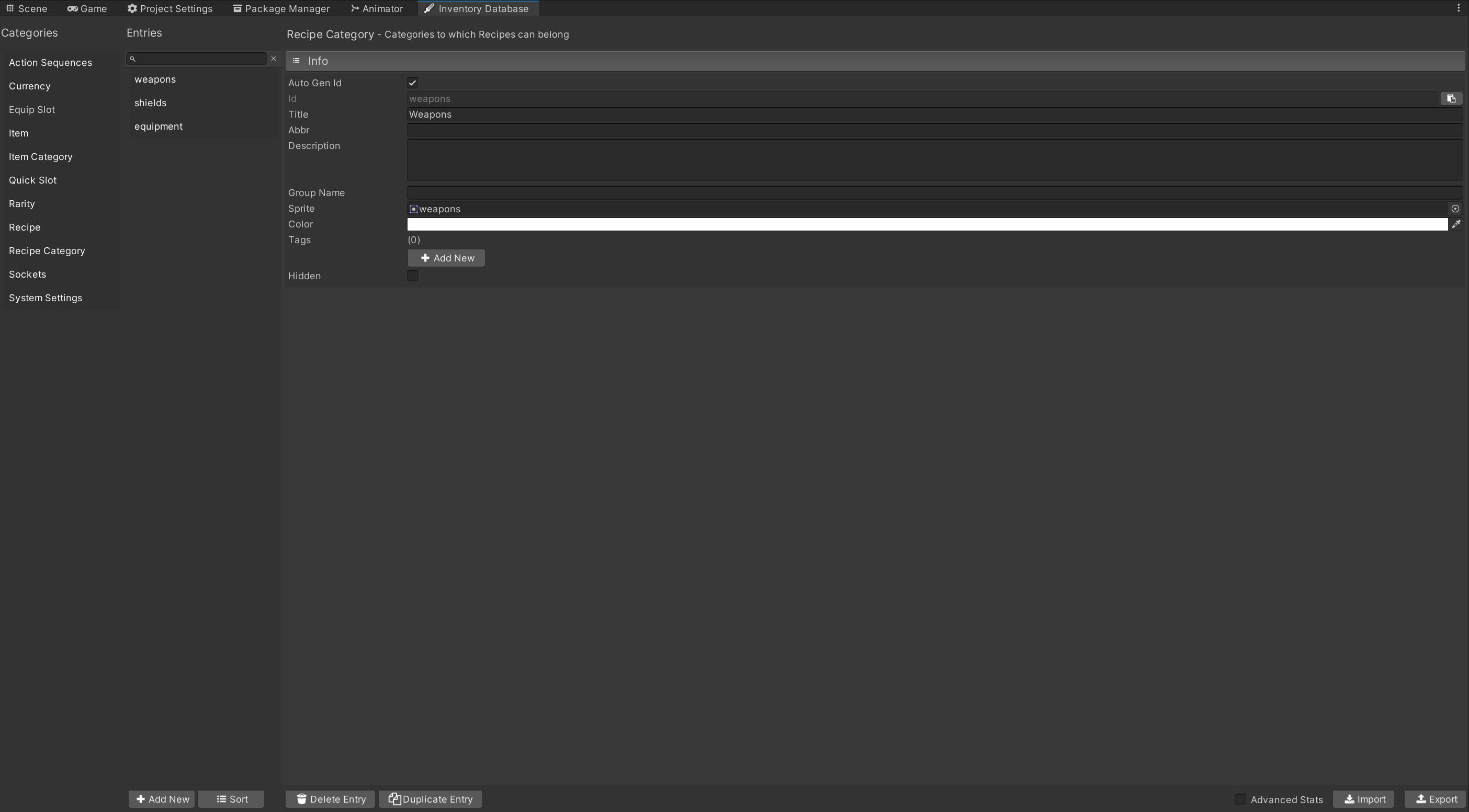Screen dimensions: 1469x812
Task: Click the Info section list icon
Action: pos(296,61)
